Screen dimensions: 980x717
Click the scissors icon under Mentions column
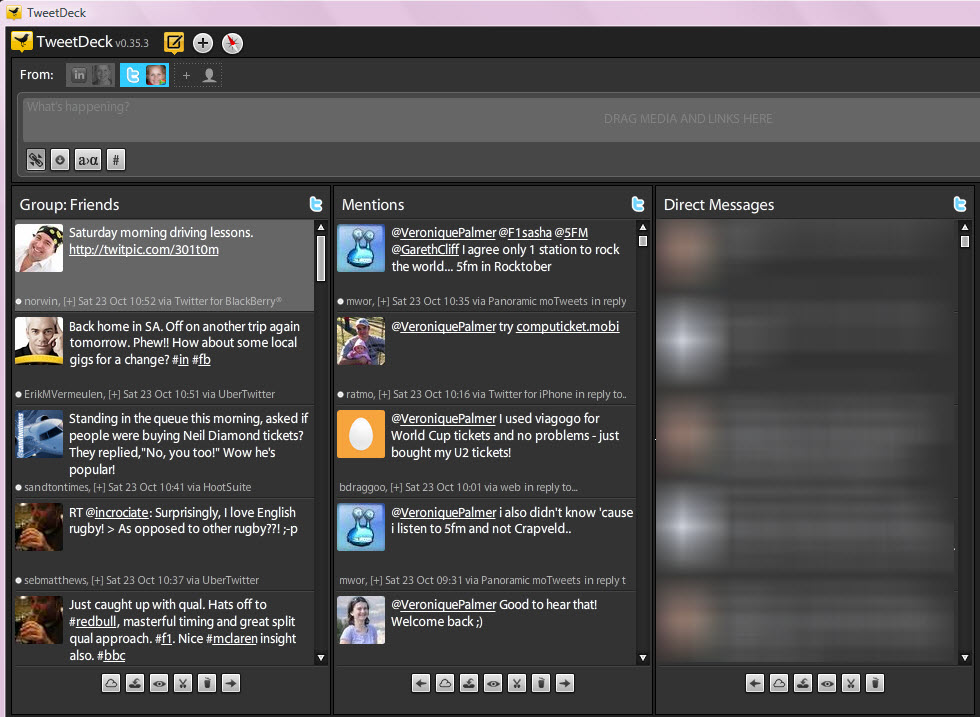pyautogui.click(x=517, y=683)
